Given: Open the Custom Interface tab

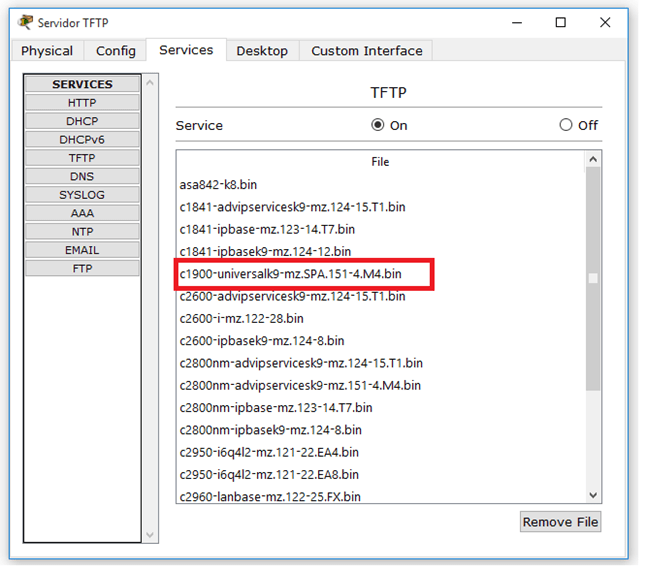Looking at the screenshot, I should coord(366,51).
